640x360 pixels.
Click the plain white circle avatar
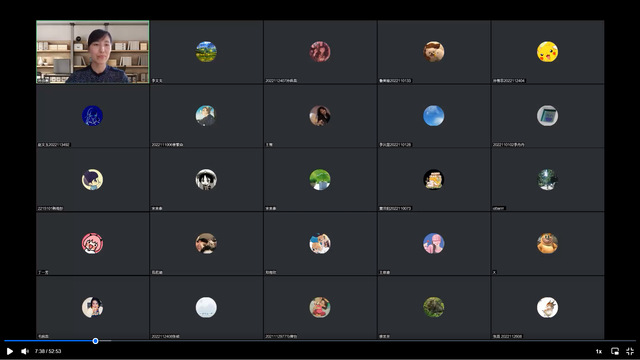point(206,307)
